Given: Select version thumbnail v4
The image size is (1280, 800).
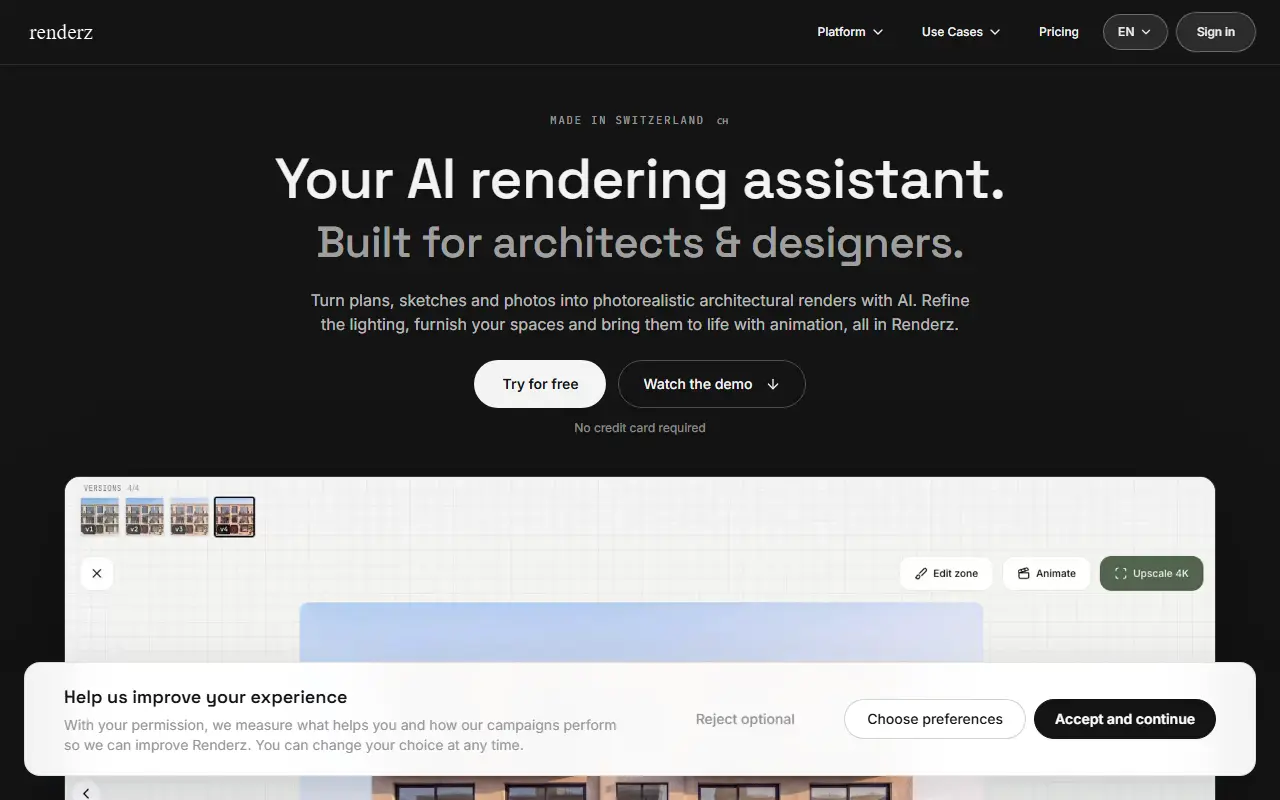Looking at the screenshot, I should coord(234,517).
